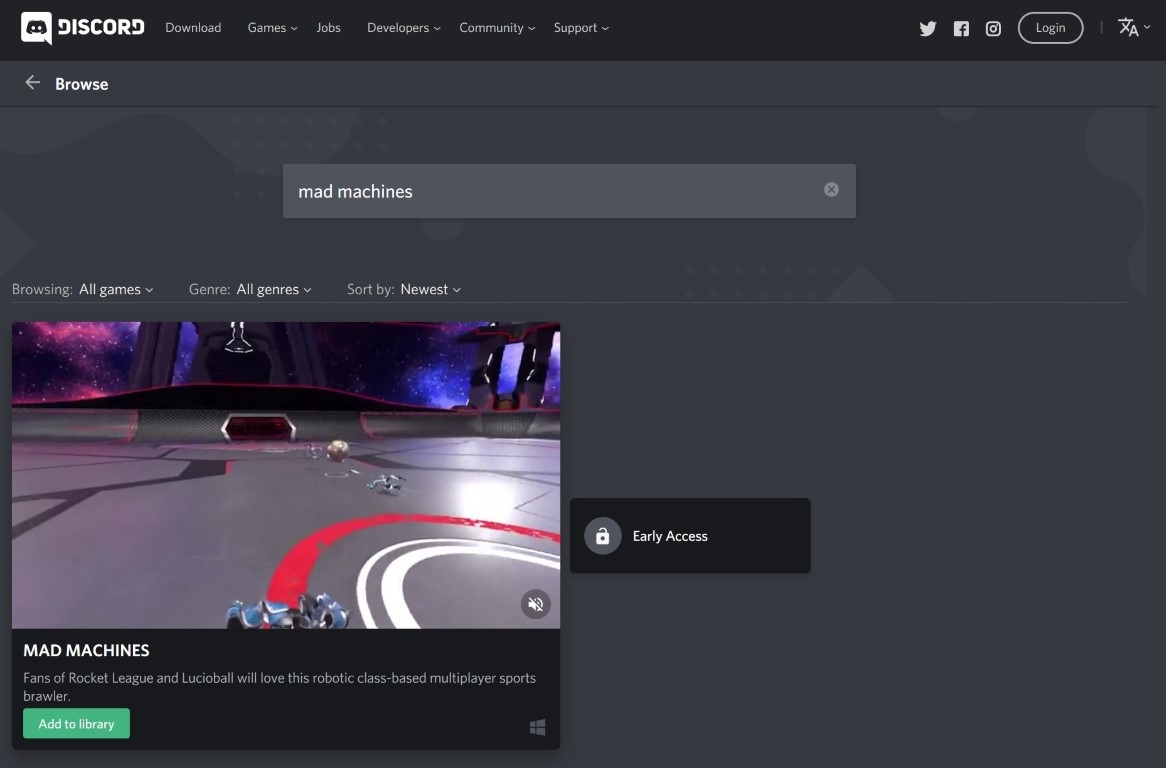Open the Mad Machines video thumbnail
Screen dimensions: 1166x768
286,475
